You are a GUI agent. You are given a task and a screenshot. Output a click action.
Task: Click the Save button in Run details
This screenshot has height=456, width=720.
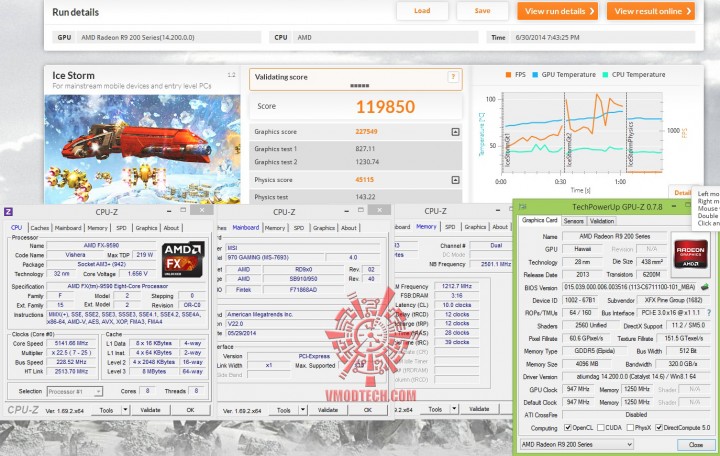click(x=482, y=11)
